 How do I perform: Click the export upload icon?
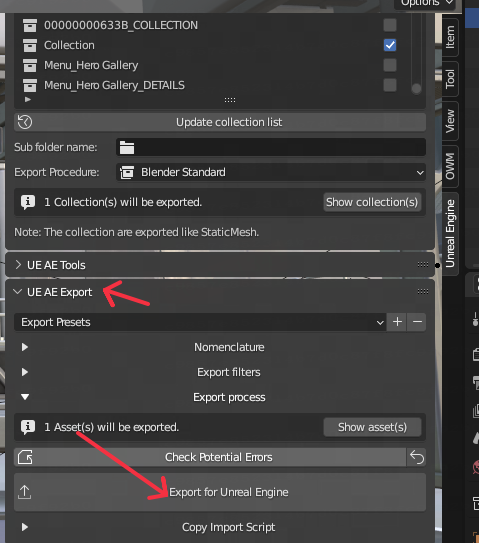[x=25, y=492]
